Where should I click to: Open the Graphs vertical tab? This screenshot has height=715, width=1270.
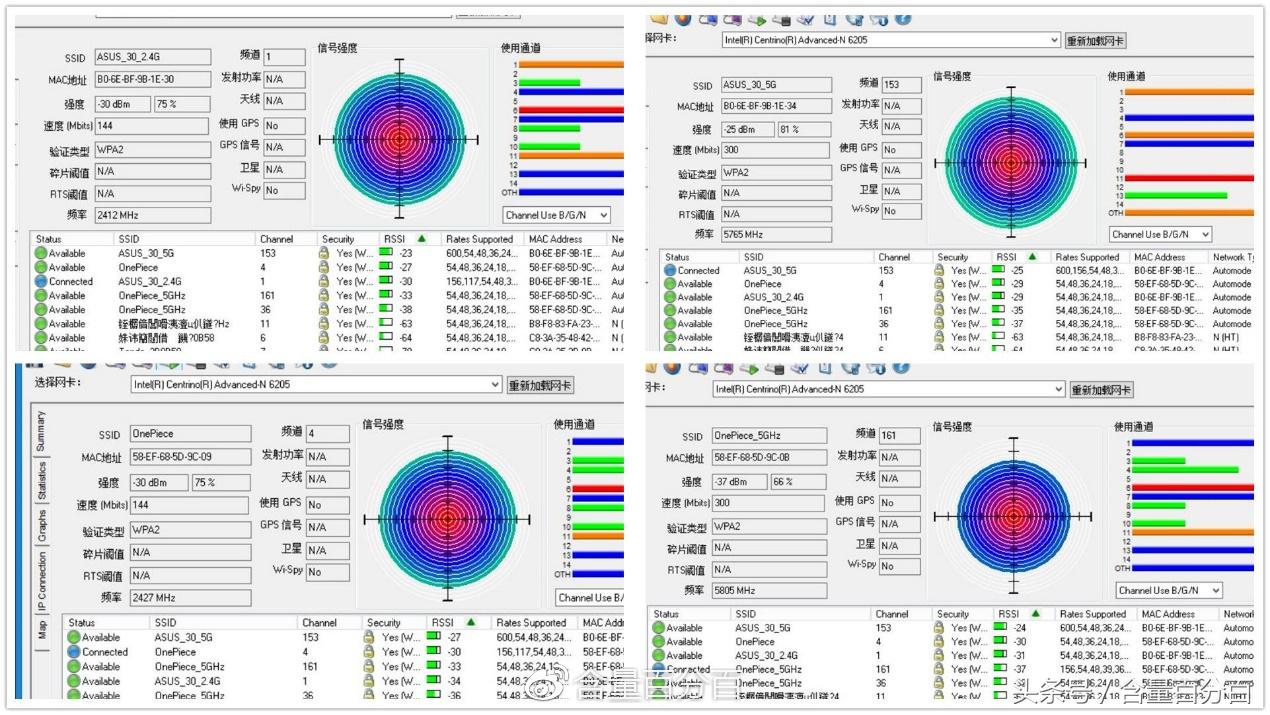pyautogui.click(x=42, y=525)
